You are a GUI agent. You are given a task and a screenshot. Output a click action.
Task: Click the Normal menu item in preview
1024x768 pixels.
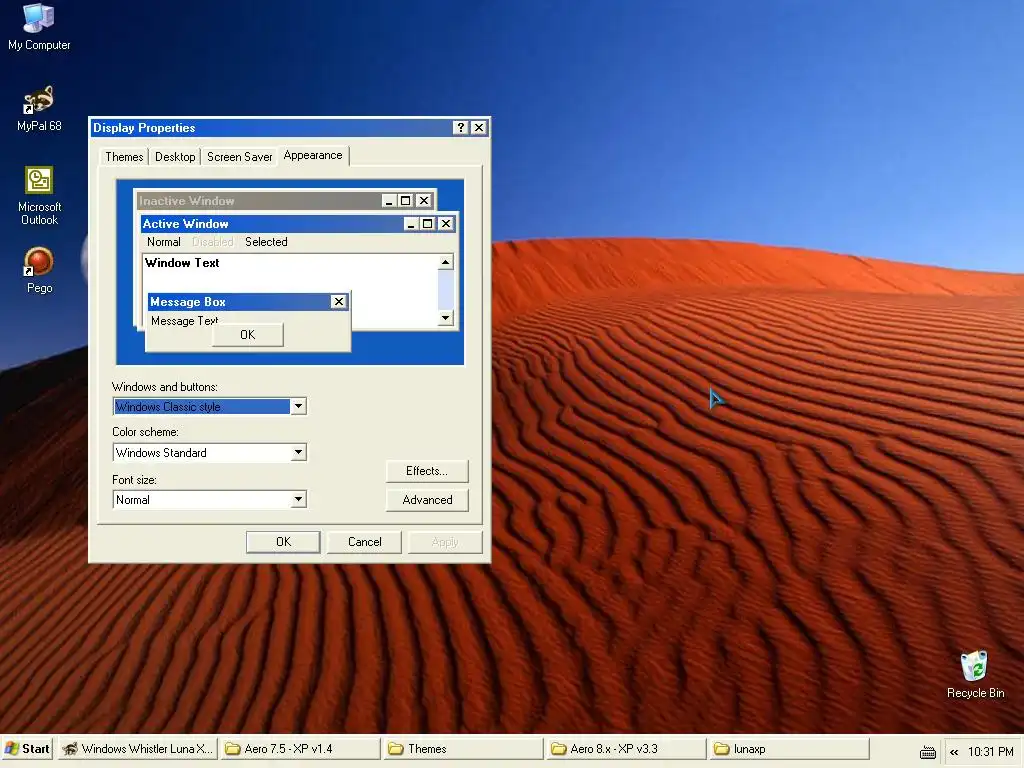tap(163, 242)
